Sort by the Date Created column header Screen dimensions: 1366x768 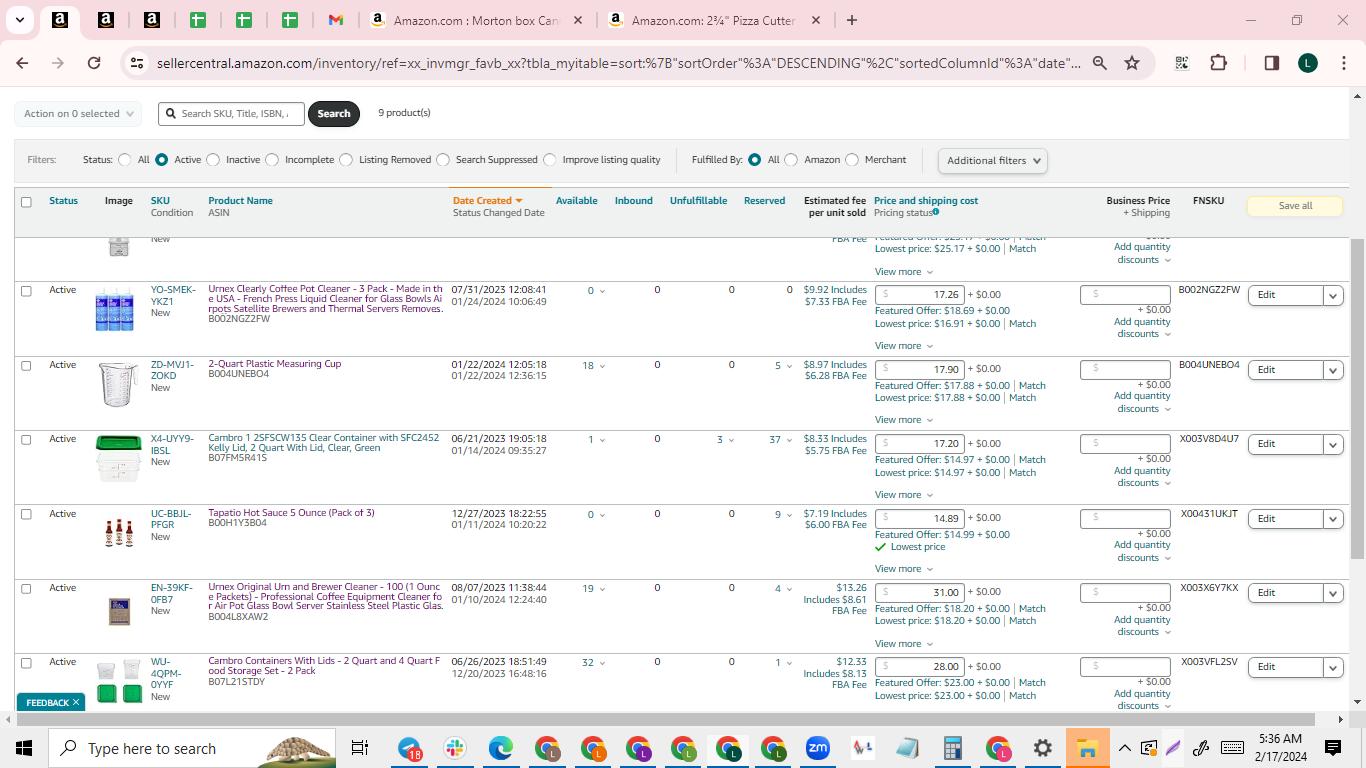click(x=487, y=201)
